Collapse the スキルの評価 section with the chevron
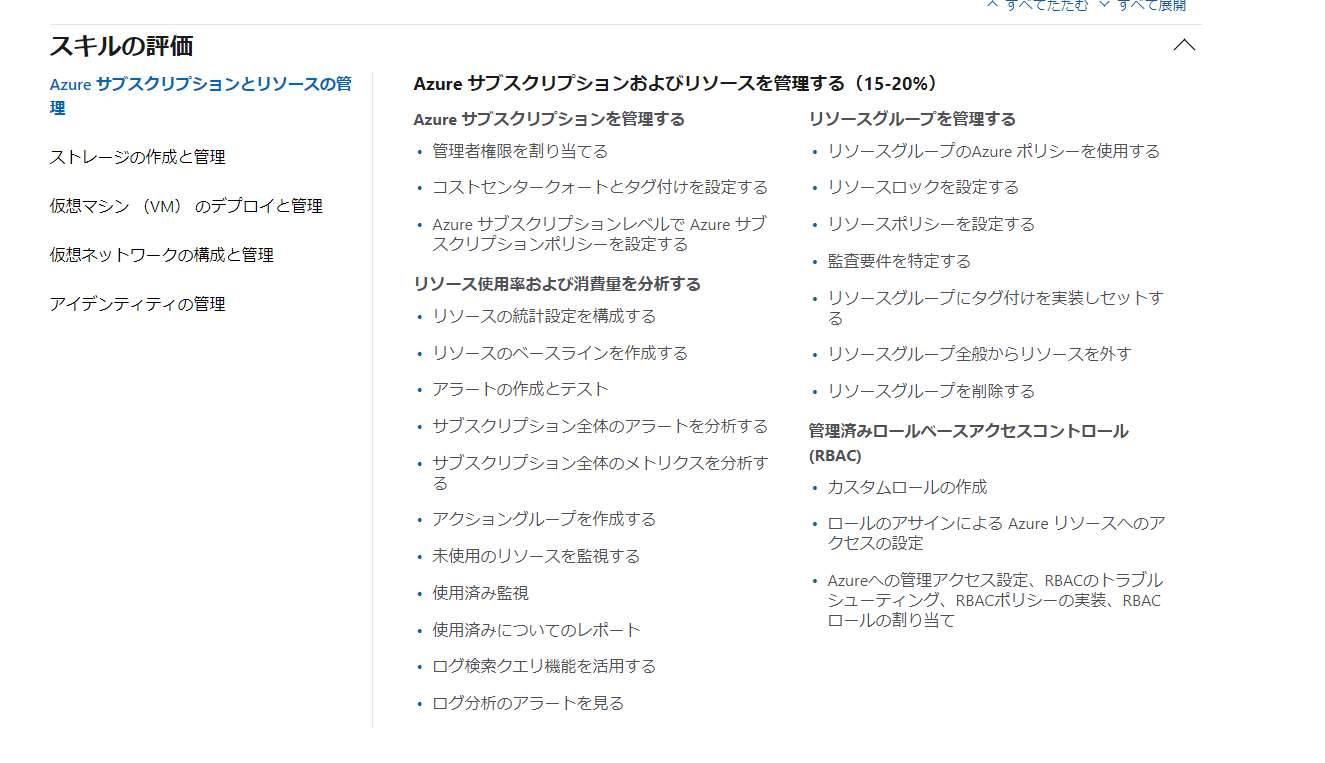Screen dimensions: 1325x763 [1184, 45]
